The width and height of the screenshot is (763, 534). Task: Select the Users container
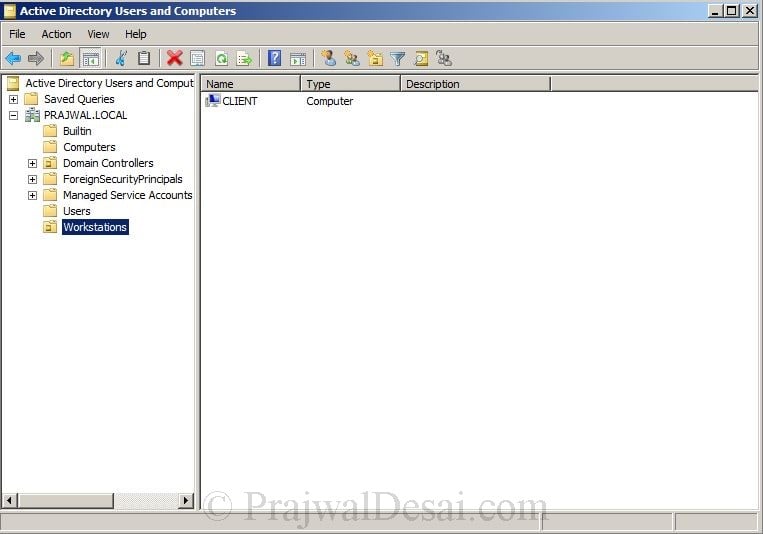[x=76, y=211]
